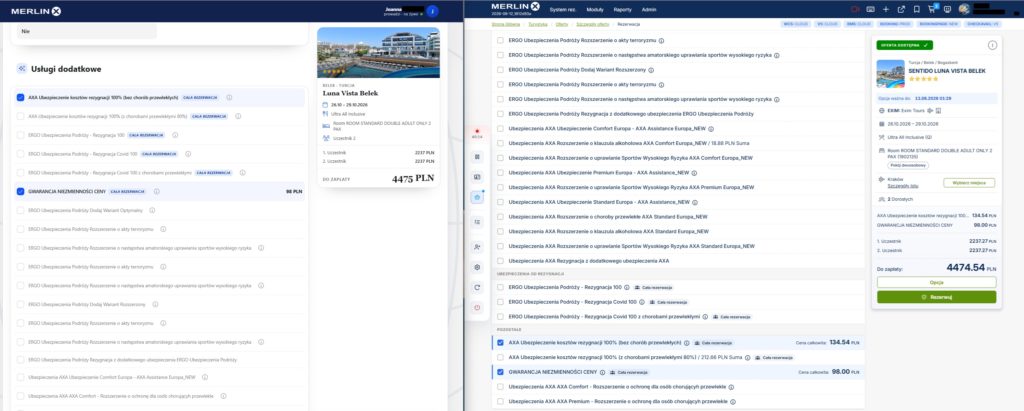Click the keyboard icon in right header
This screenshot has height=411, width=1024.
(871, 9)
